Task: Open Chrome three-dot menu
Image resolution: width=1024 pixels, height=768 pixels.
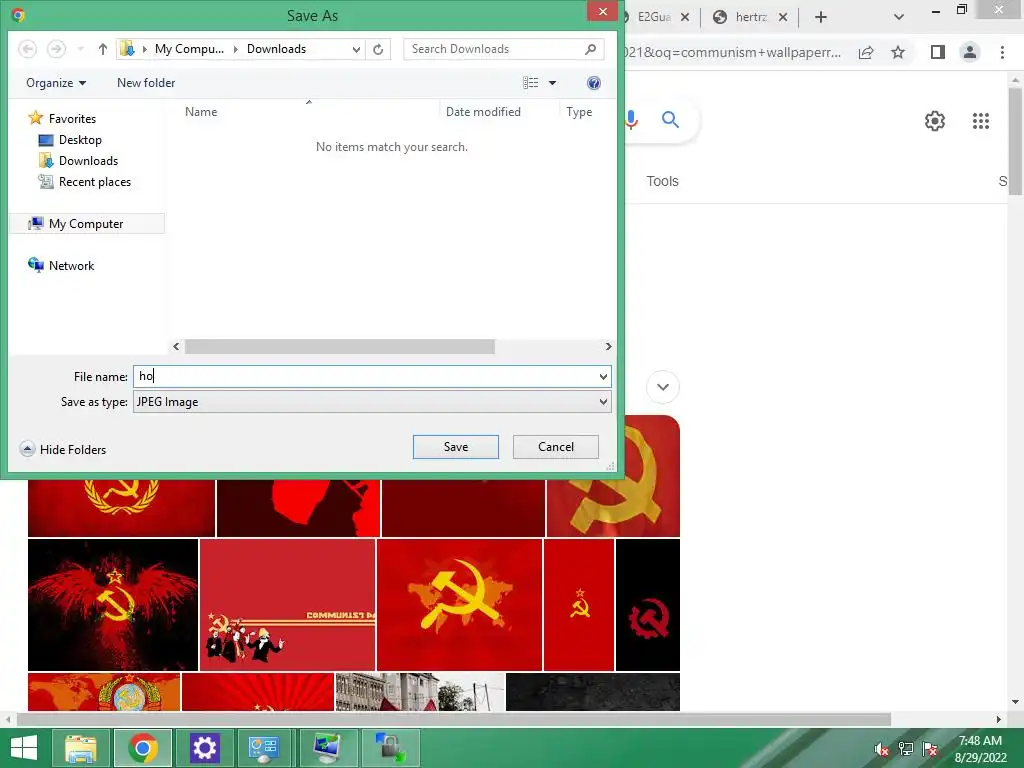Action: click(x=1002, y=52)
